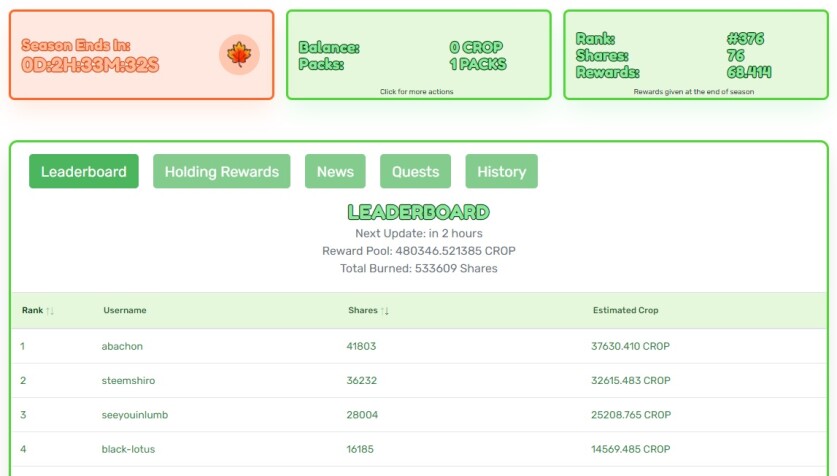This screenshot has height=476, width=837.
Task: Open the Rank and Rewards card
Action: pos(696,54)
